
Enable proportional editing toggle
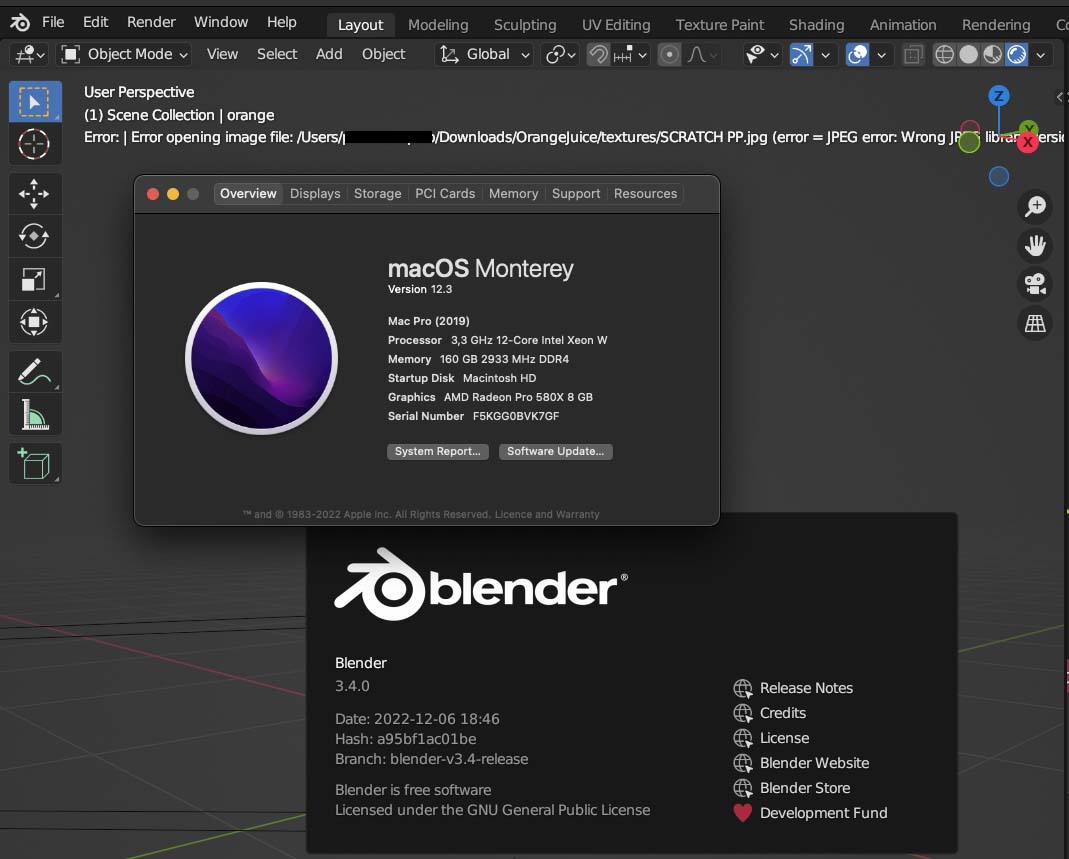[670, 55]
